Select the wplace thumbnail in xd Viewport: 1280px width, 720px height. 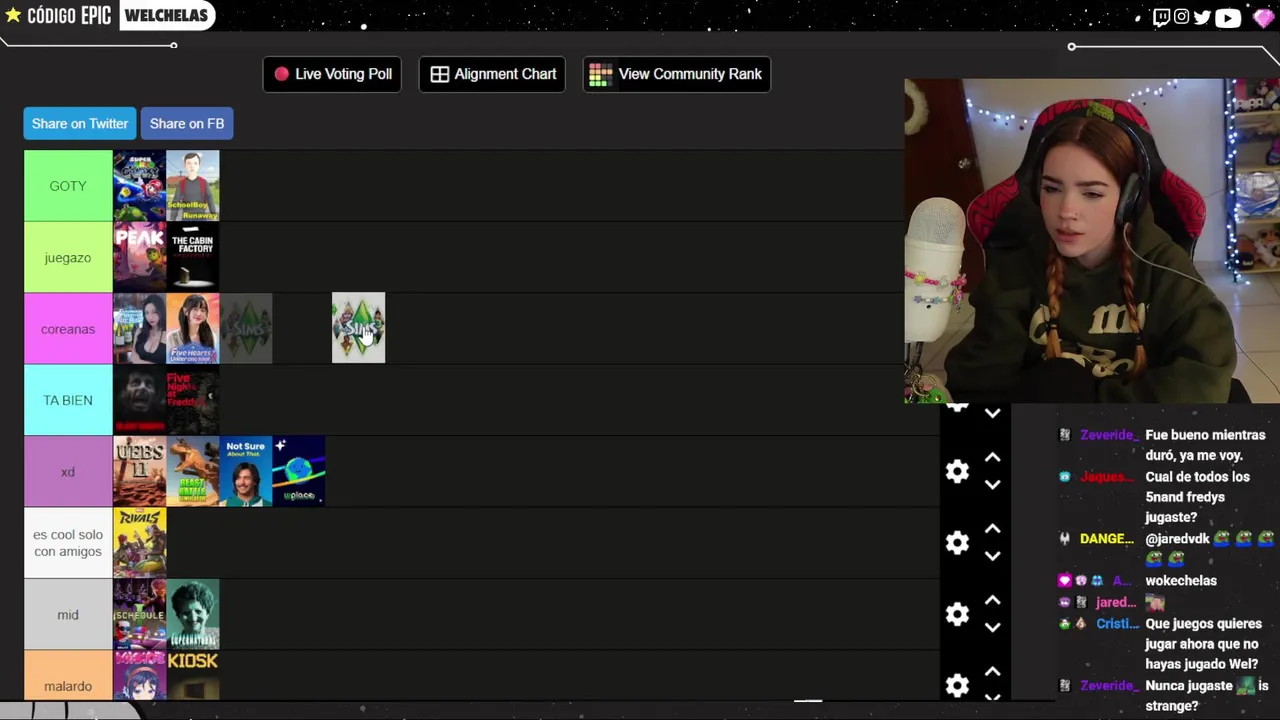(x=299, y=471)
